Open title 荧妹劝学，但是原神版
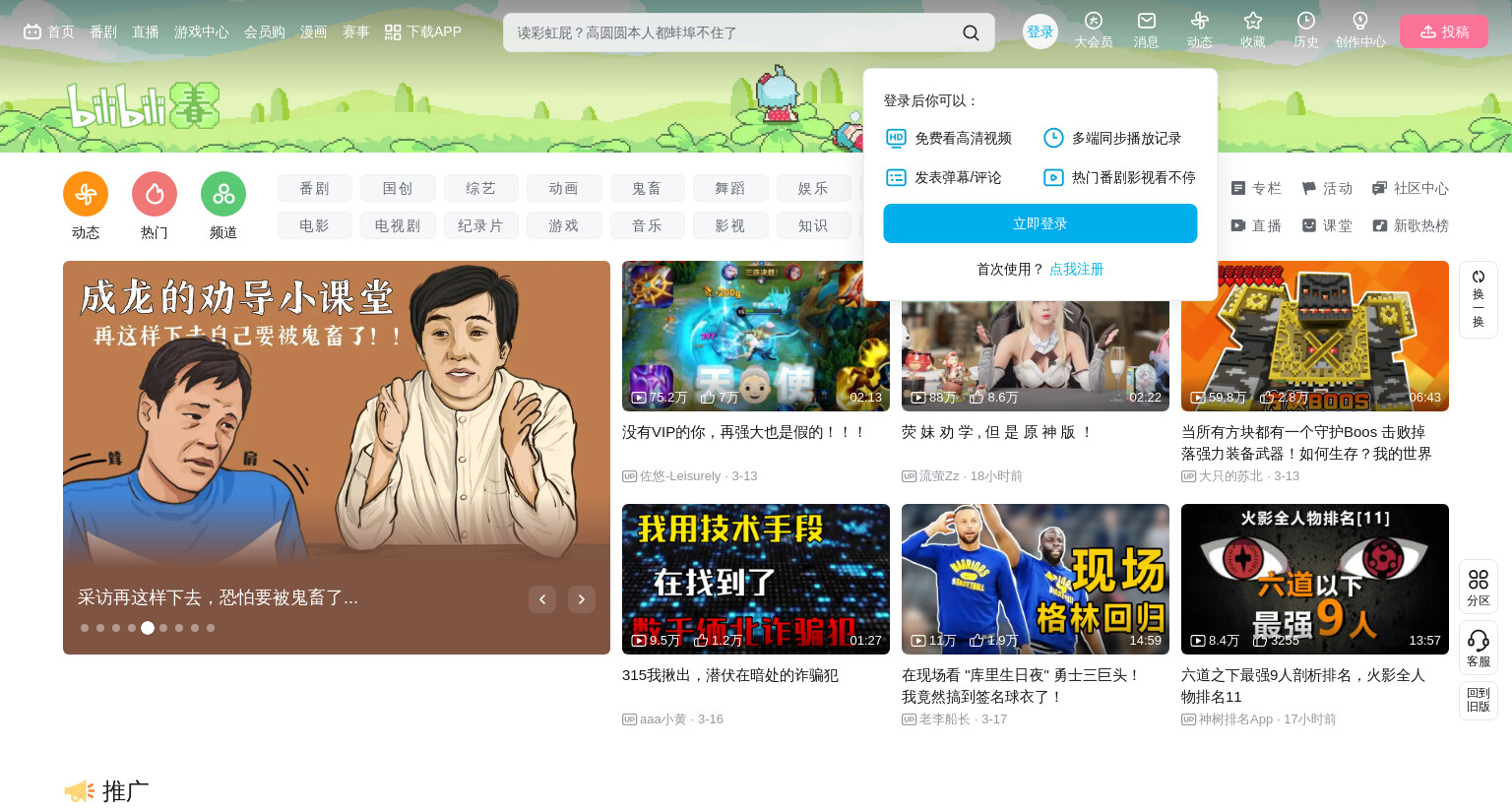This screenshot has width=1512, height=811. pyautogui.click(x=997, y=432)
